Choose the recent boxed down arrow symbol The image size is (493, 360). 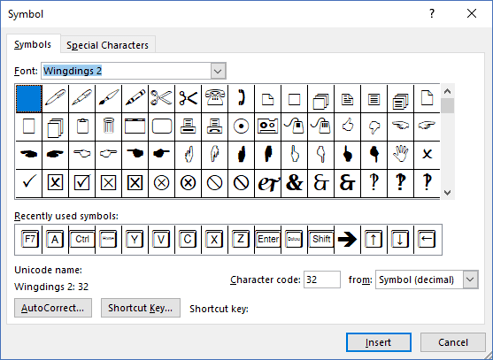point(401,239)
